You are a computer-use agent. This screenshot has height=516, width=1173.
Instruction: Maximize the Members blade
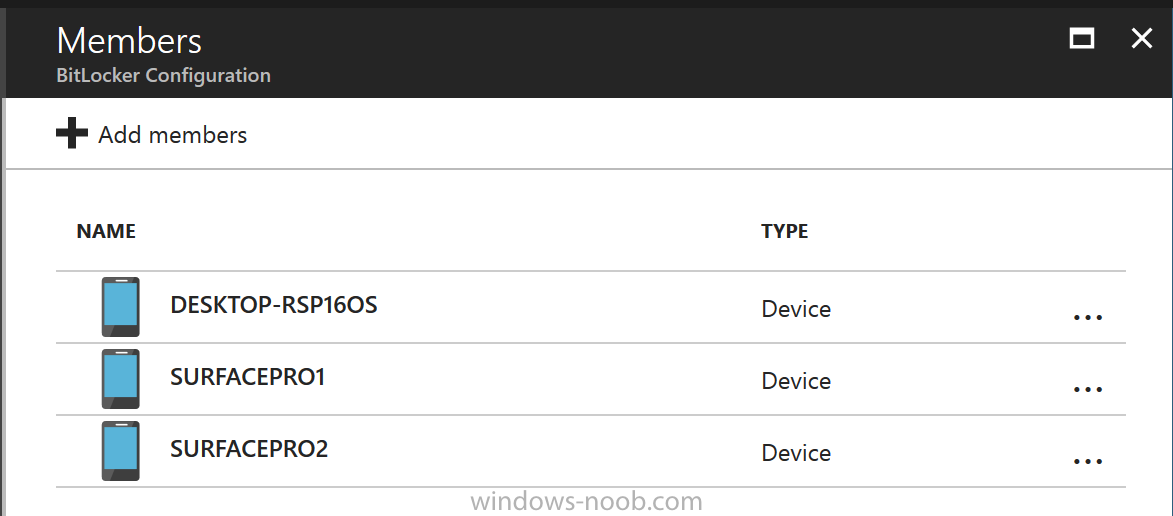point(1082,38)
